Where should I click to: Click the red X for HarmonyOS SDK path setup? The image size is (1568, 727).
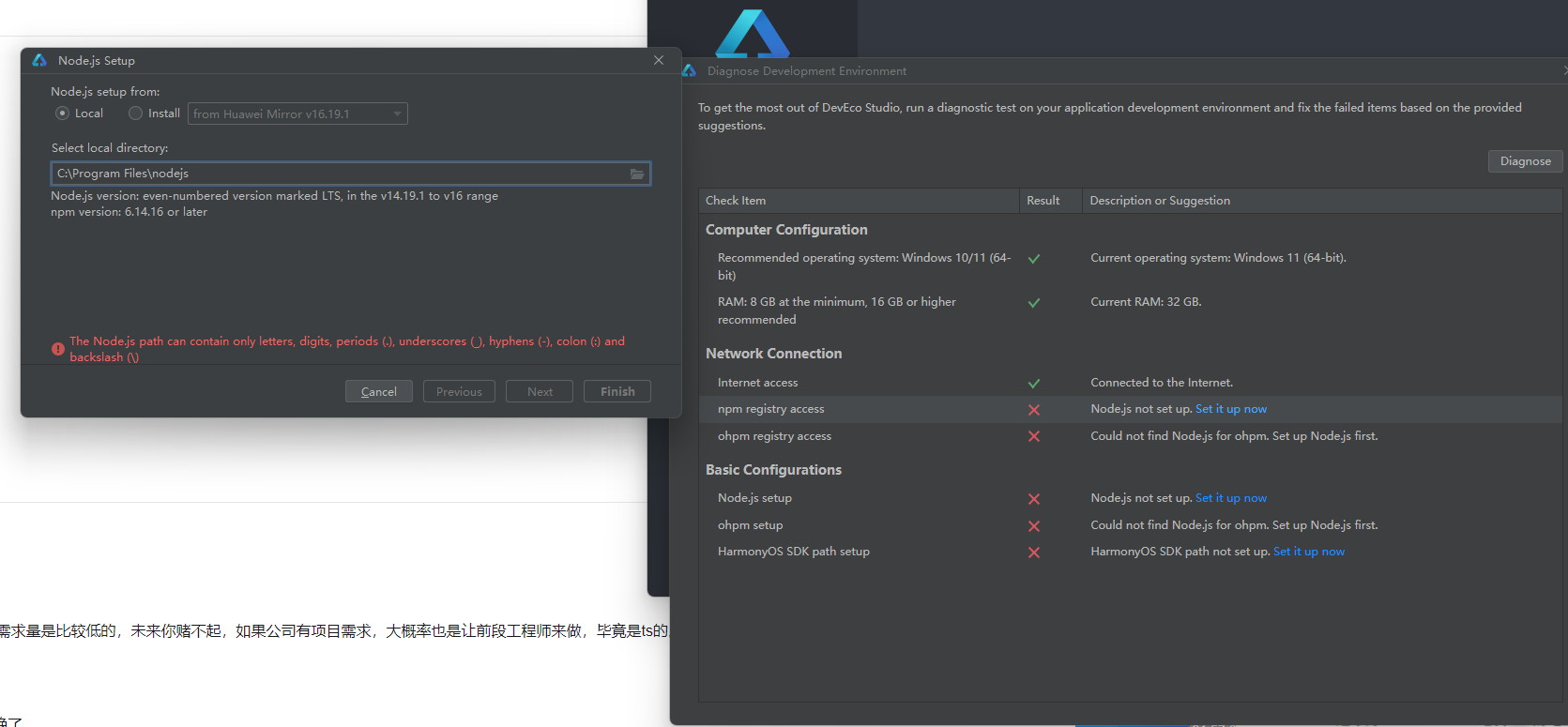pos(1033,553)
